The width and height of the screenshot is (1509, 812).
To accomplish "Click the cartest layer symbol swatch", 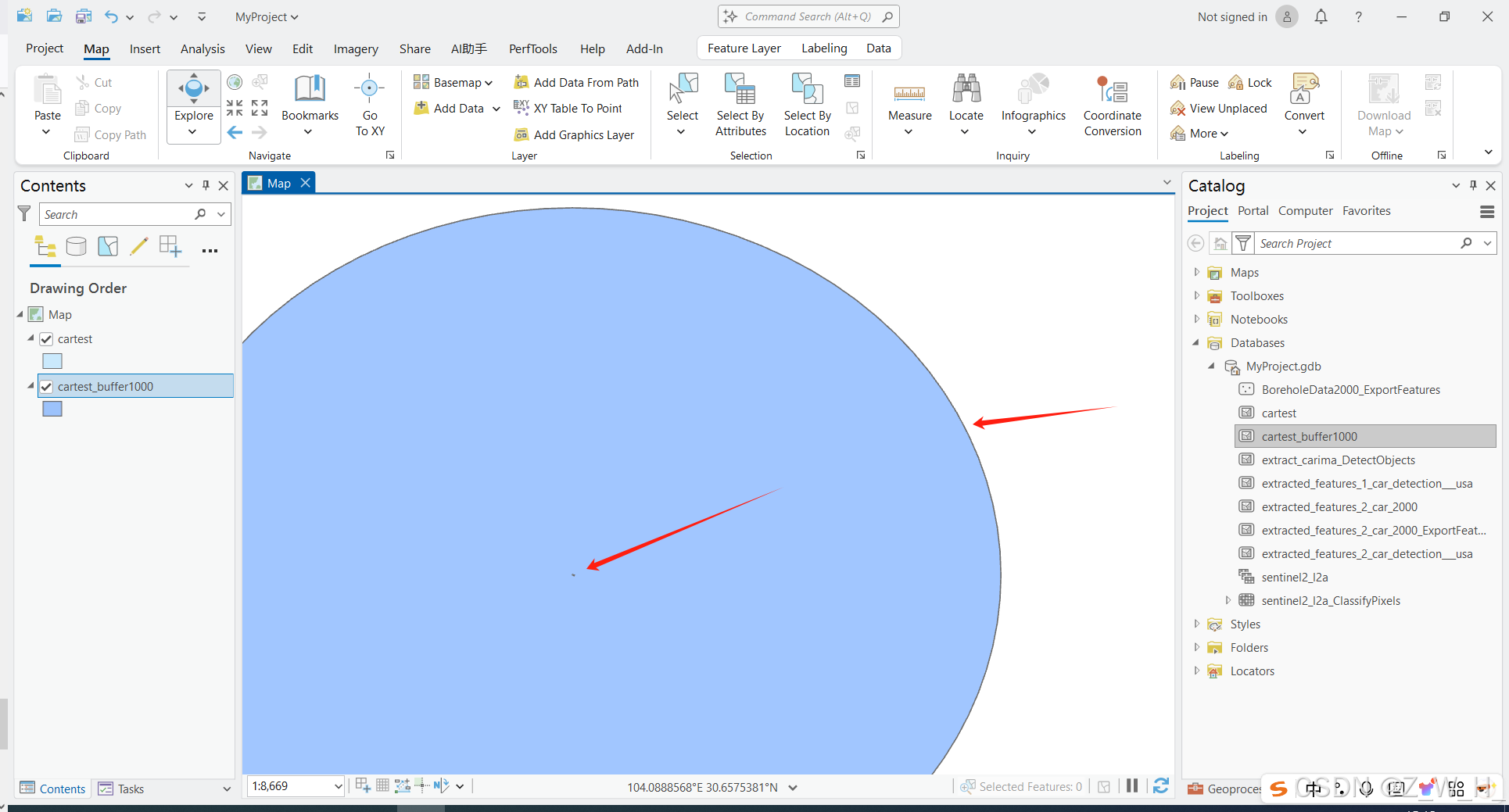I will click(x=52, y=361).
